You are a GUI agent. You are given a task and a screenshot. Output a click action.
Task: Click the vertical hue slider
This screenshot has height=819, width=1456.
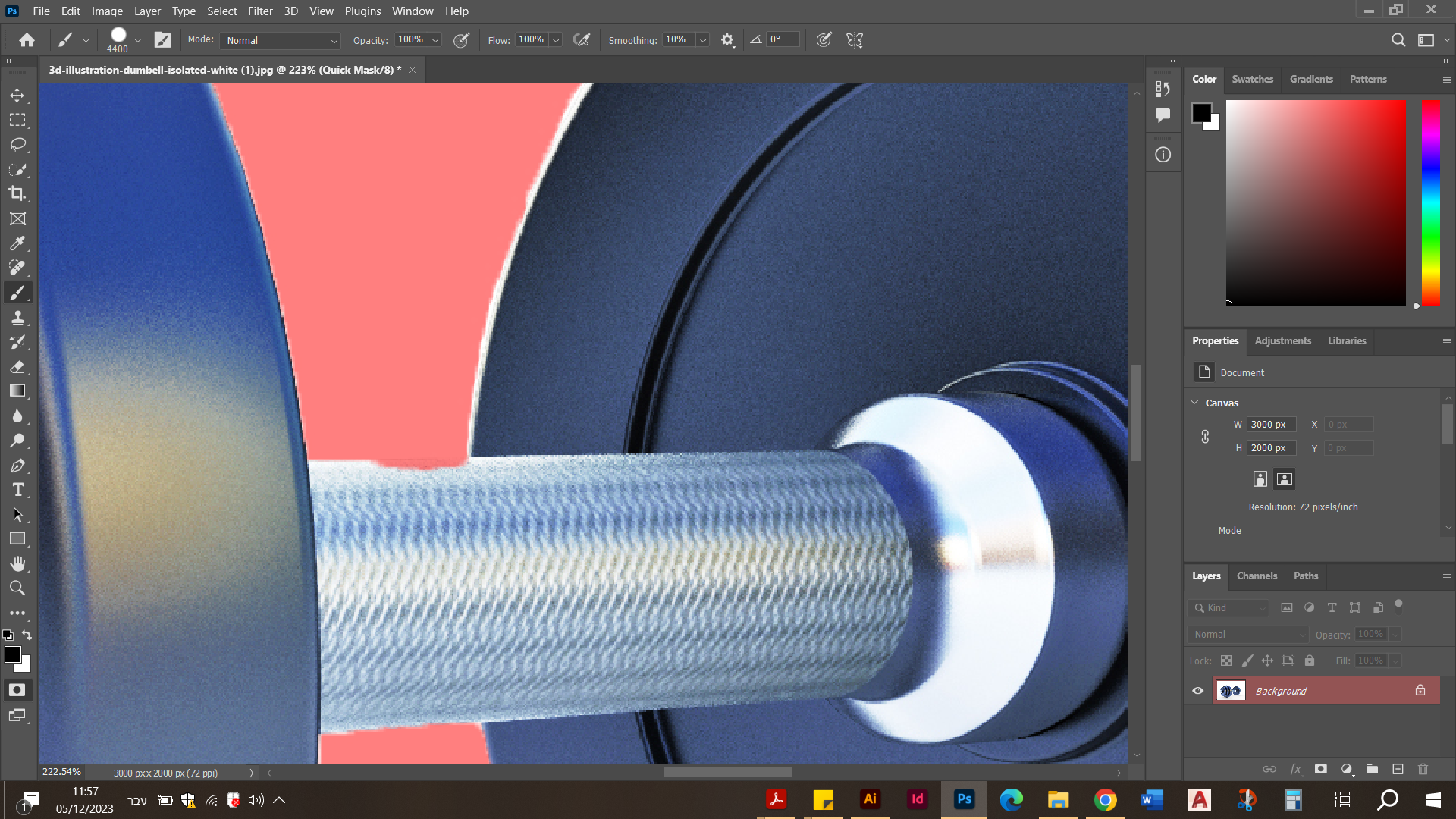coord(1430,202)
